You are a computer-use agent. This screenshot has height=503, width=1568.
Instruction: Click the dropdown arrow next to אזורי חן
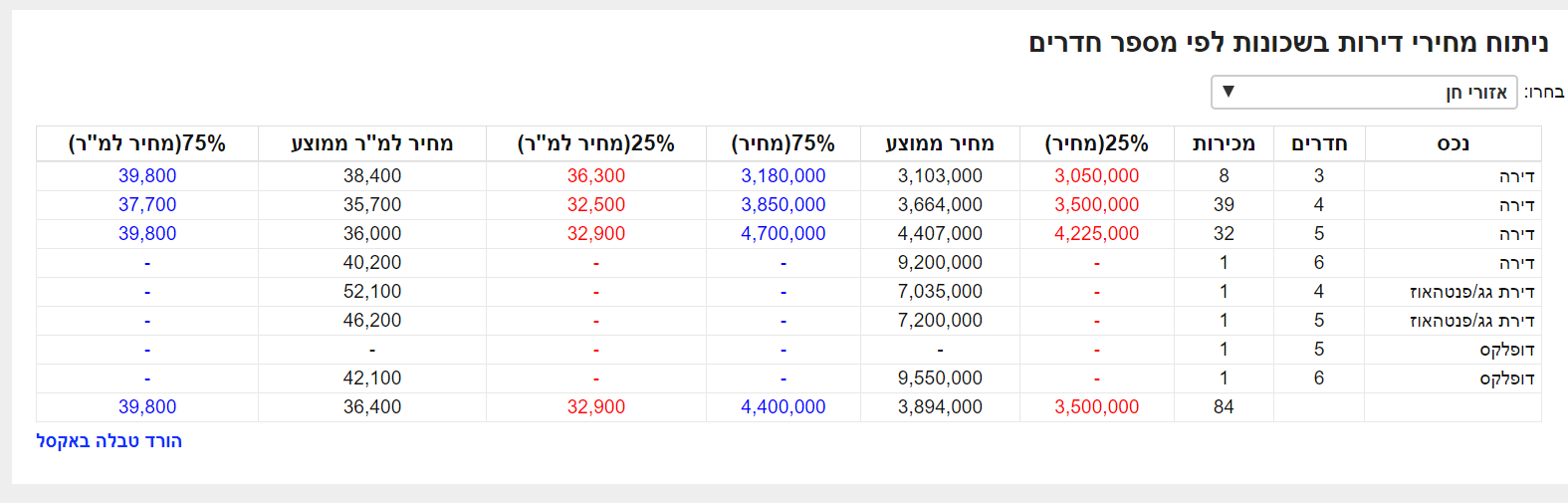1229,92
